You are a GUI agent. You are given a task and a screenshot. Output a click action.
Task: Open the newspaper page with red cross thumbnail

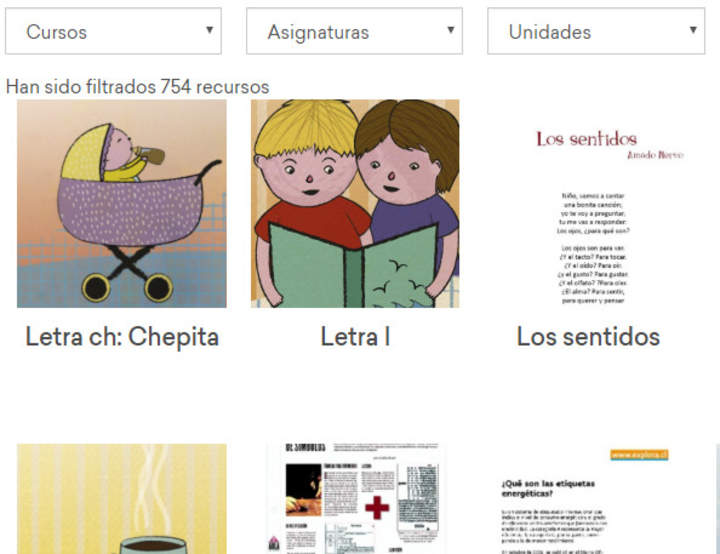click(x=355, y=499)
